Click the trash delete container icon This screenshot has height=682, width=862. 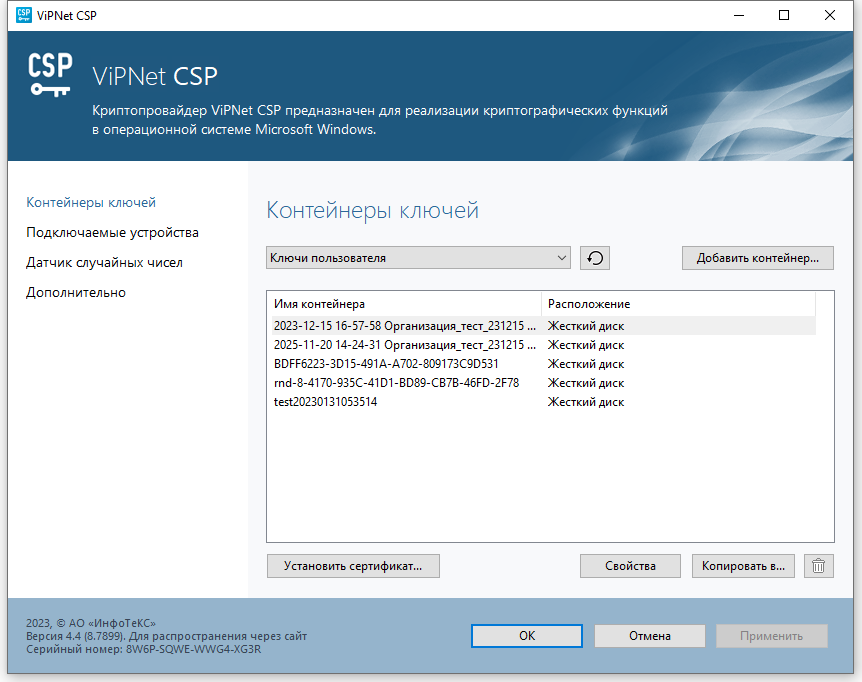click(819, 566)
